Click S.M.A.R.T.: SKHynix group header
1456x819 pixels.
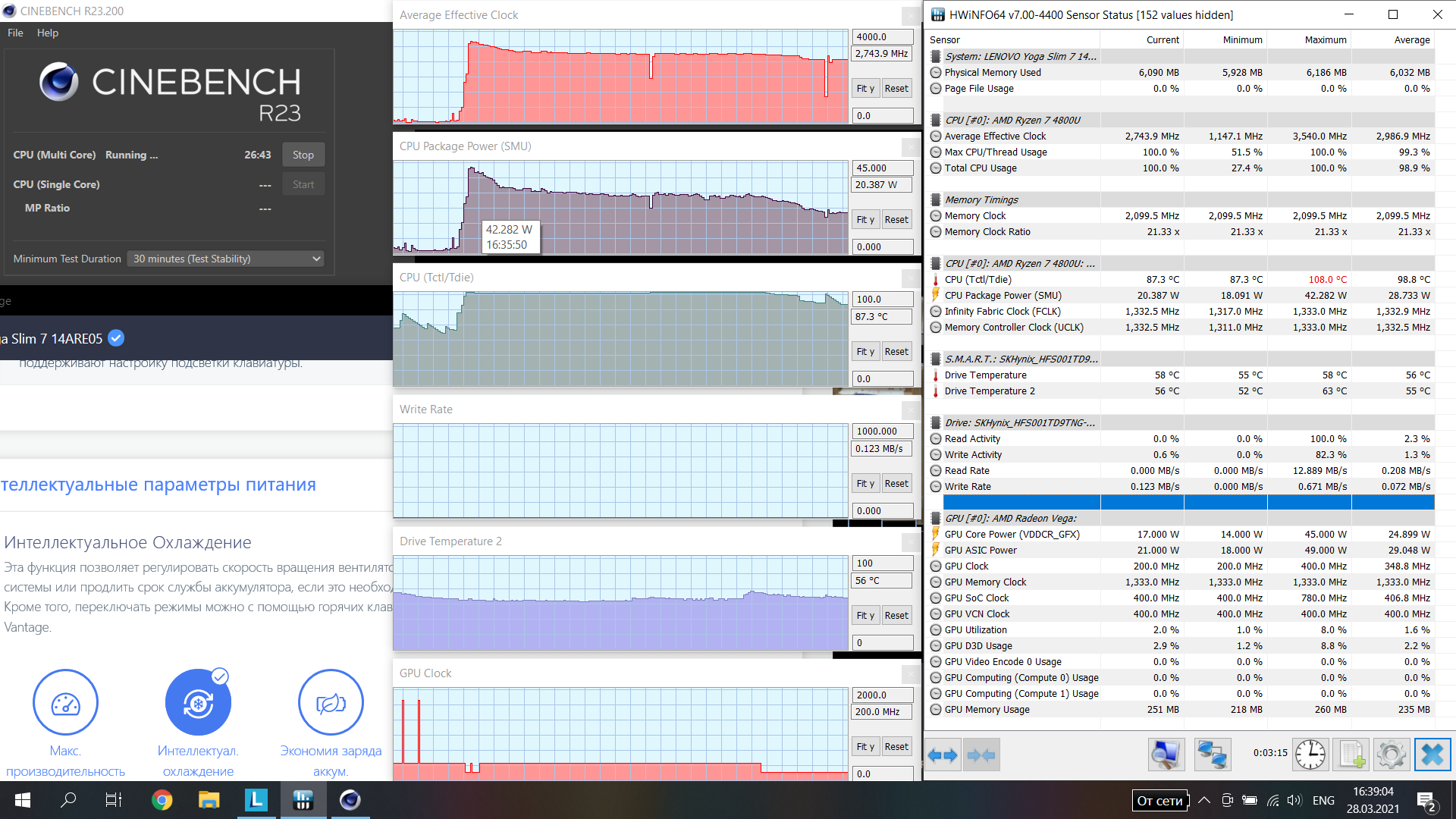pos(1021,359)
